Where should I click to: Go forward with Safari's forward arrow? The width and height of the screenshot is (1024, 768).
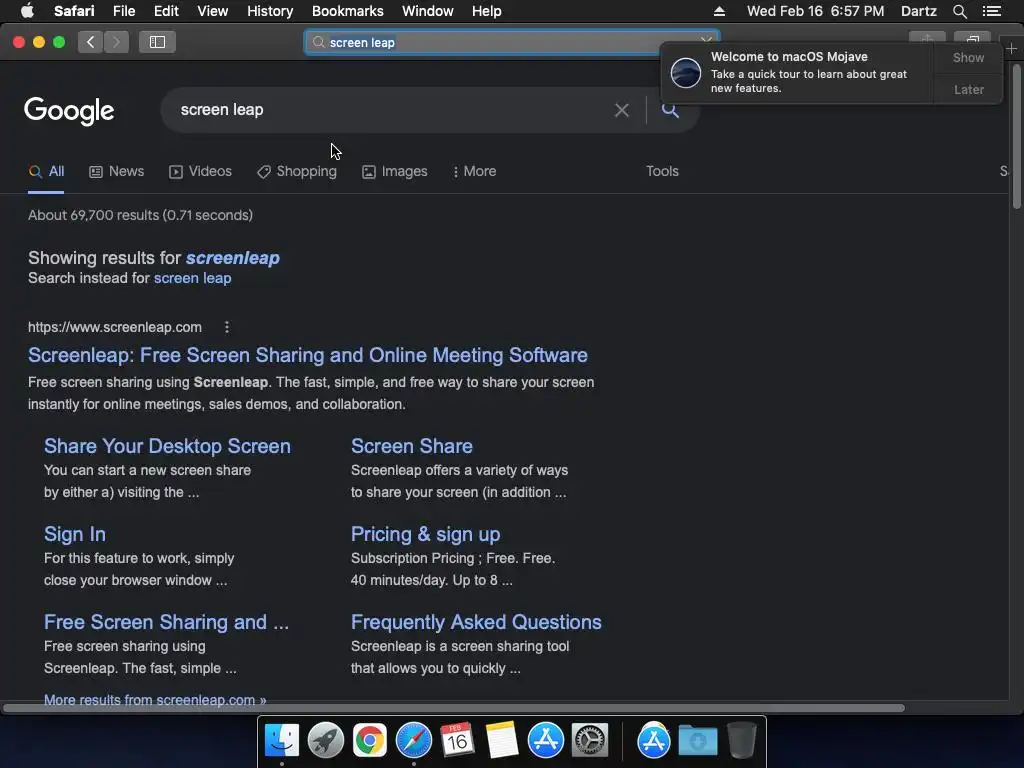pyautogui.click(x=116, y=42)
